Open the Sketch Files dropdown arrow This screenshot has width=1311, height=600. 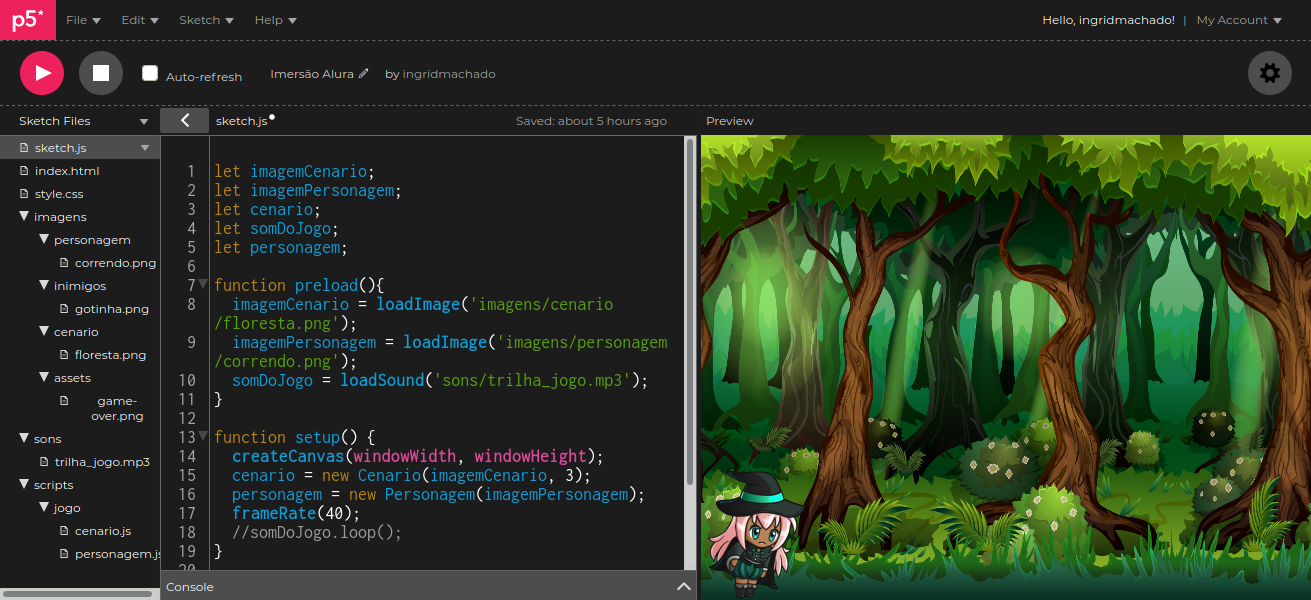(x=144, y=122)
